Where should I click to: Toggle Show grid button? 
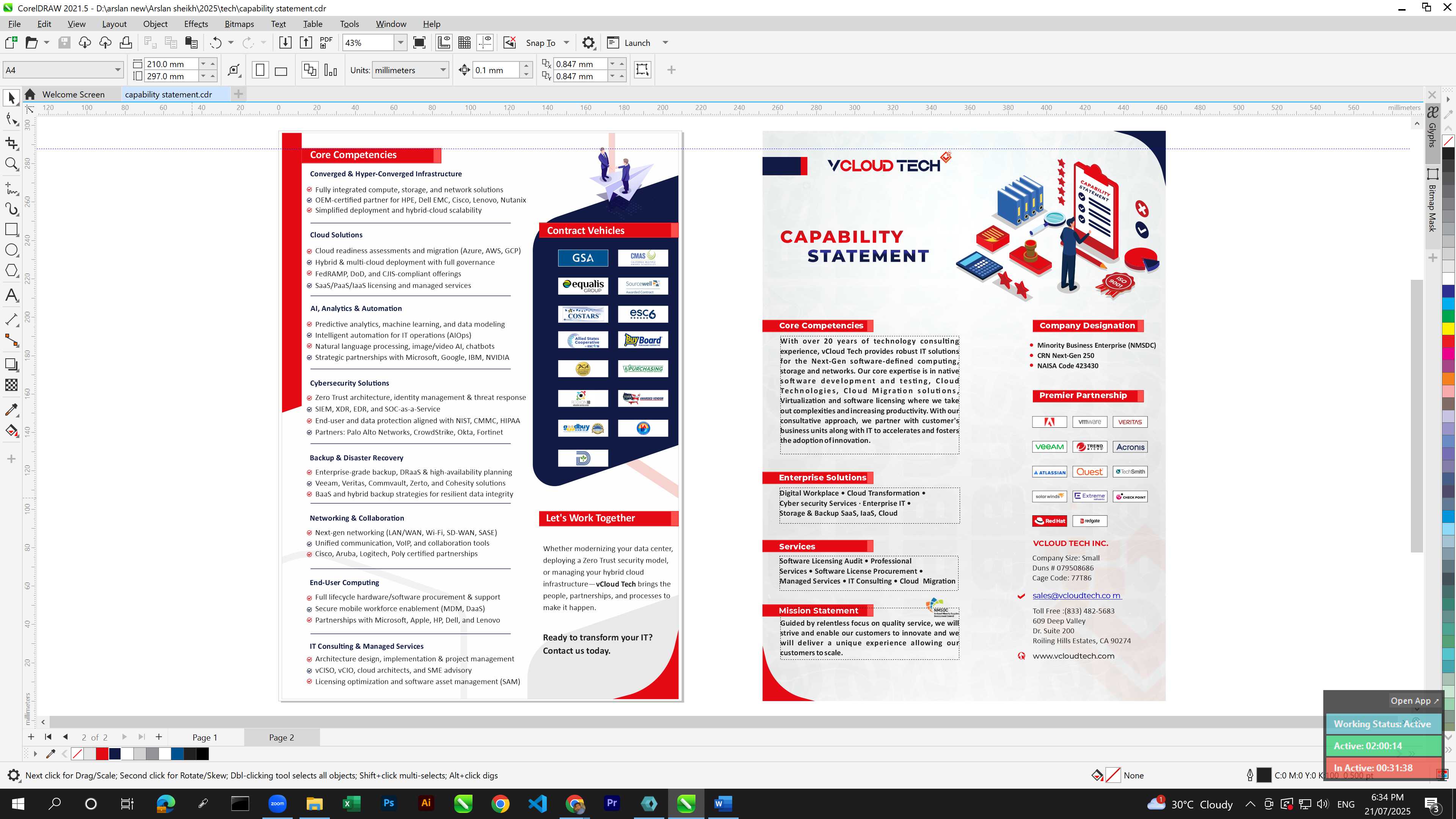(464, 43)
